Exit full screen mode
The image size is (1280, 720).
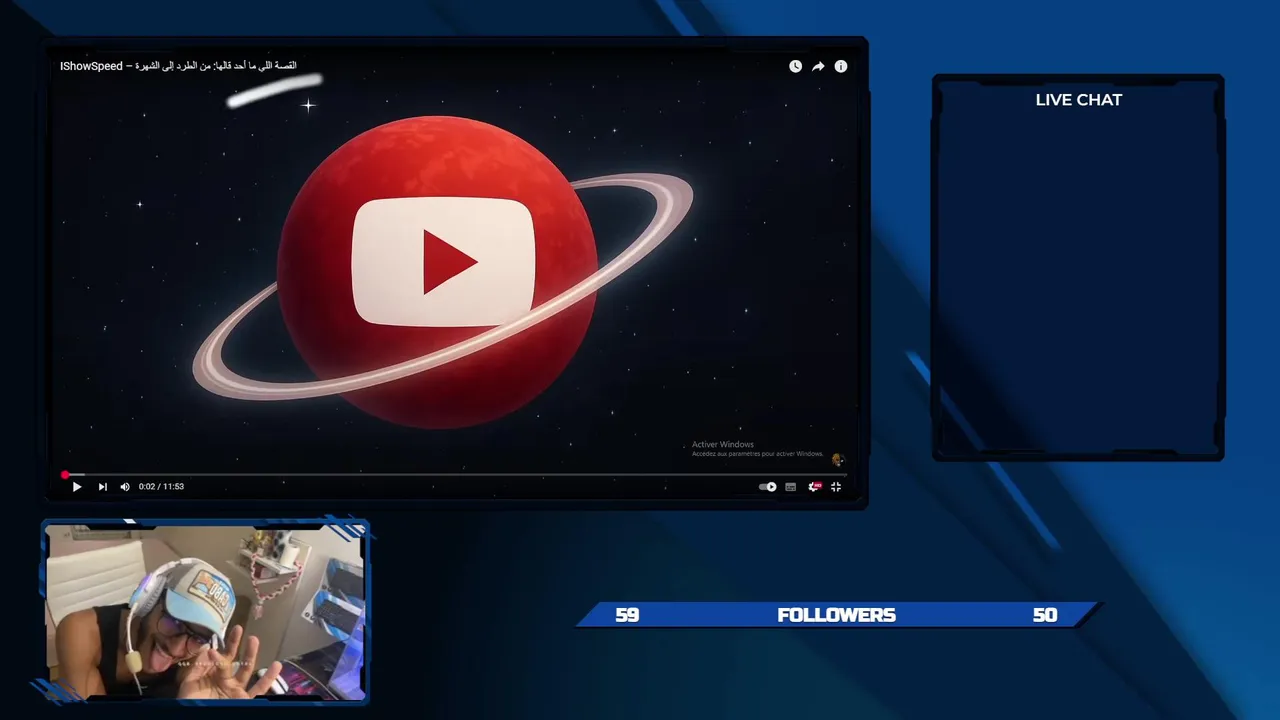[x=836, y=487]
